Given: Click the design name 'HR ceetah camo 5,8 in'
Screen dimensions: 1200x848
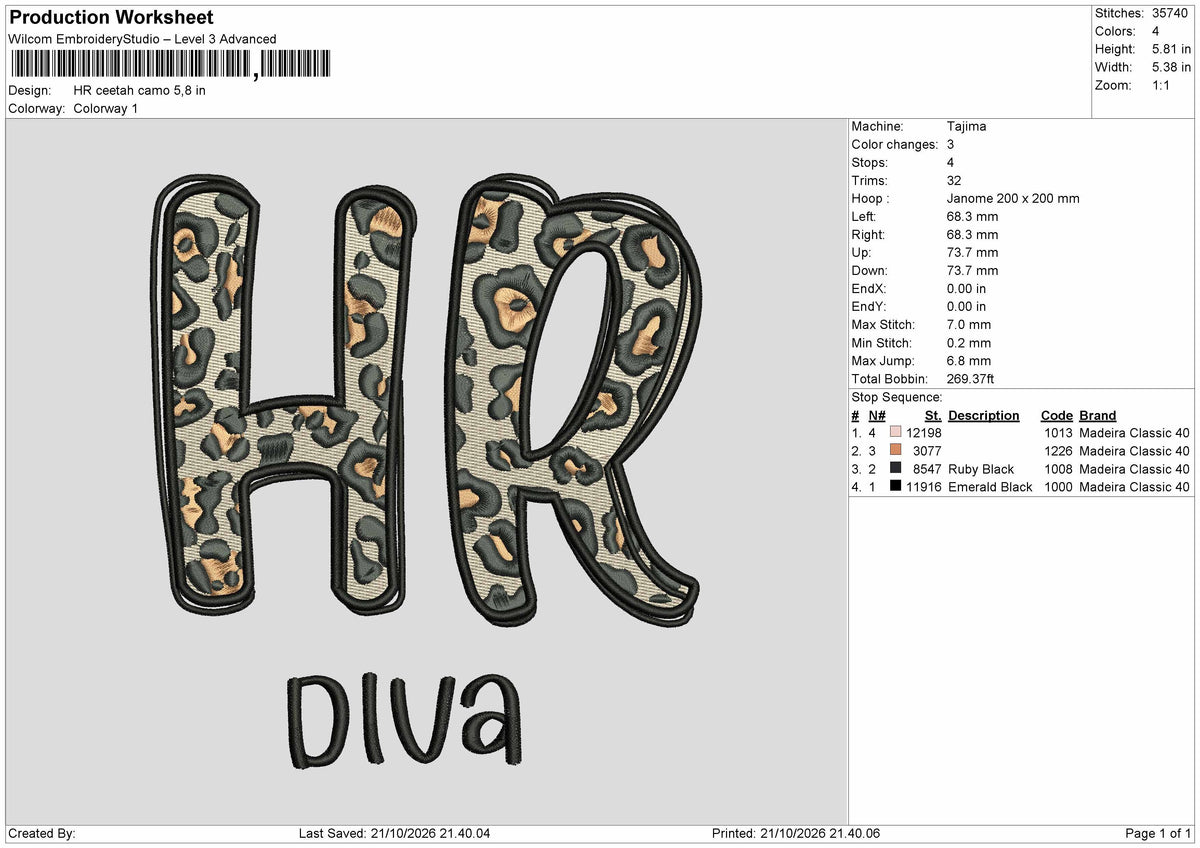Looking at the screenshot, I should [x=140, y=90].
